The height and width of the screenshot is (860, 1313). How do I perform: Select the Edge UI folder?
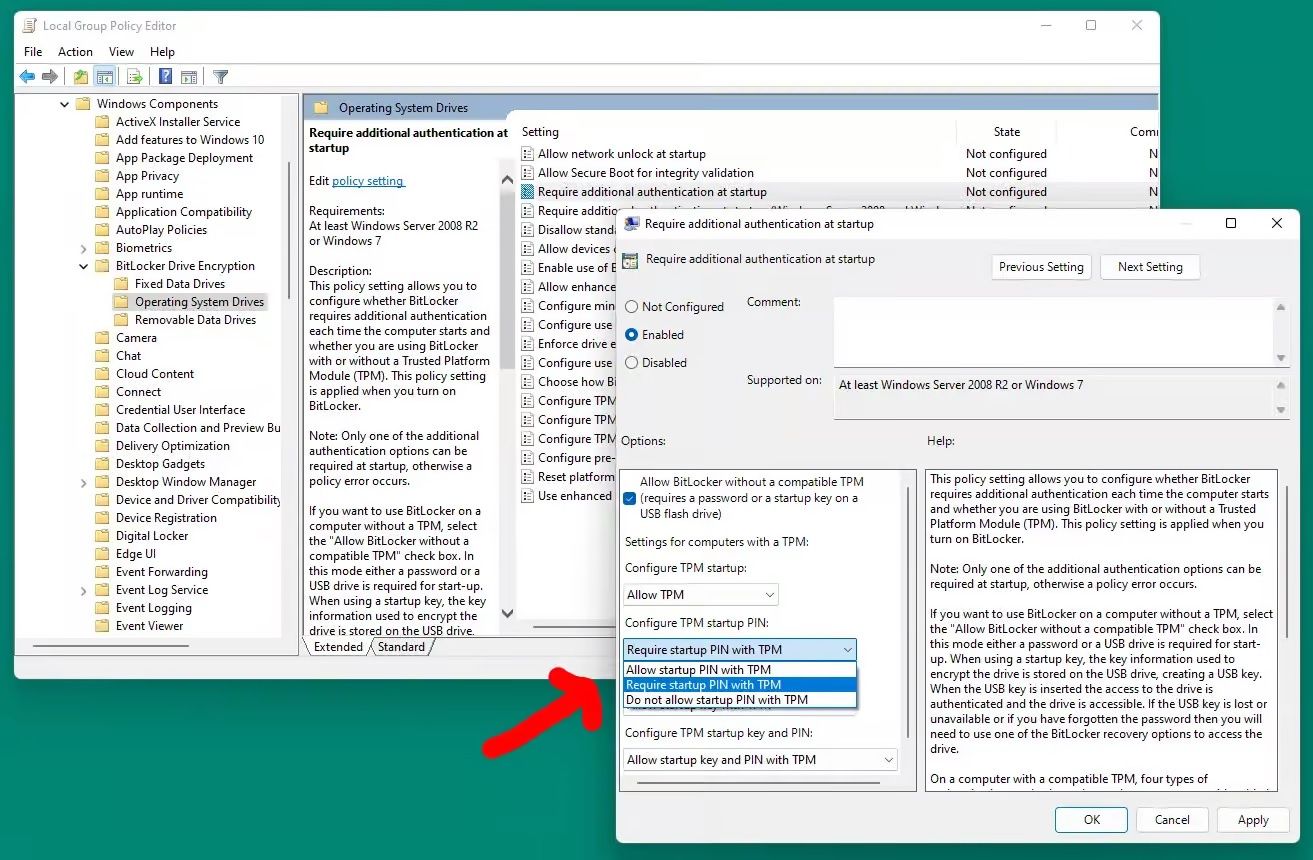136,554
